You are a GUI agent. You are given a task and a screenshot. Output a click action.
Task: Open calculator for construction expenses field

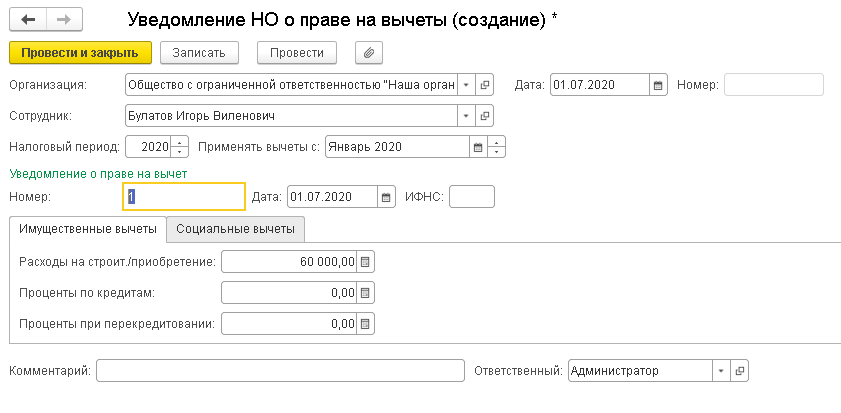click(x=365, y=263)
